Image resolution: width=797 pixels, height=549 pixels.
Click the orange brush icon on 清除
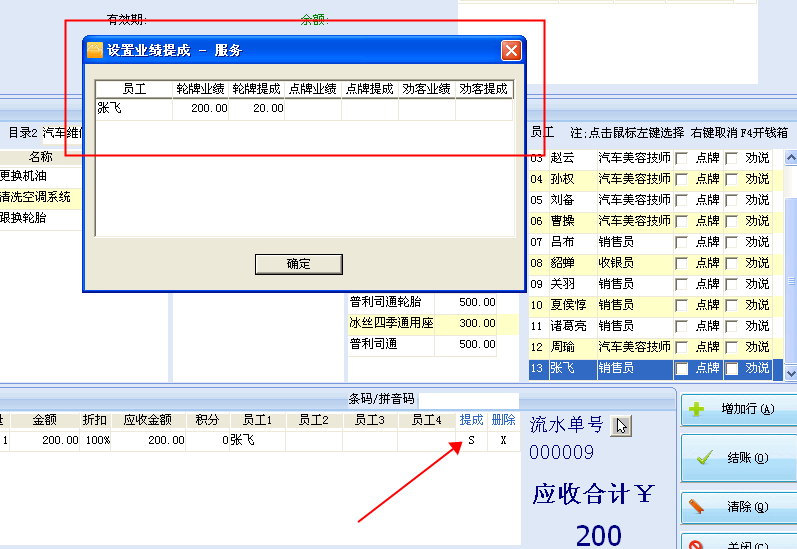[x=696, y=506]
